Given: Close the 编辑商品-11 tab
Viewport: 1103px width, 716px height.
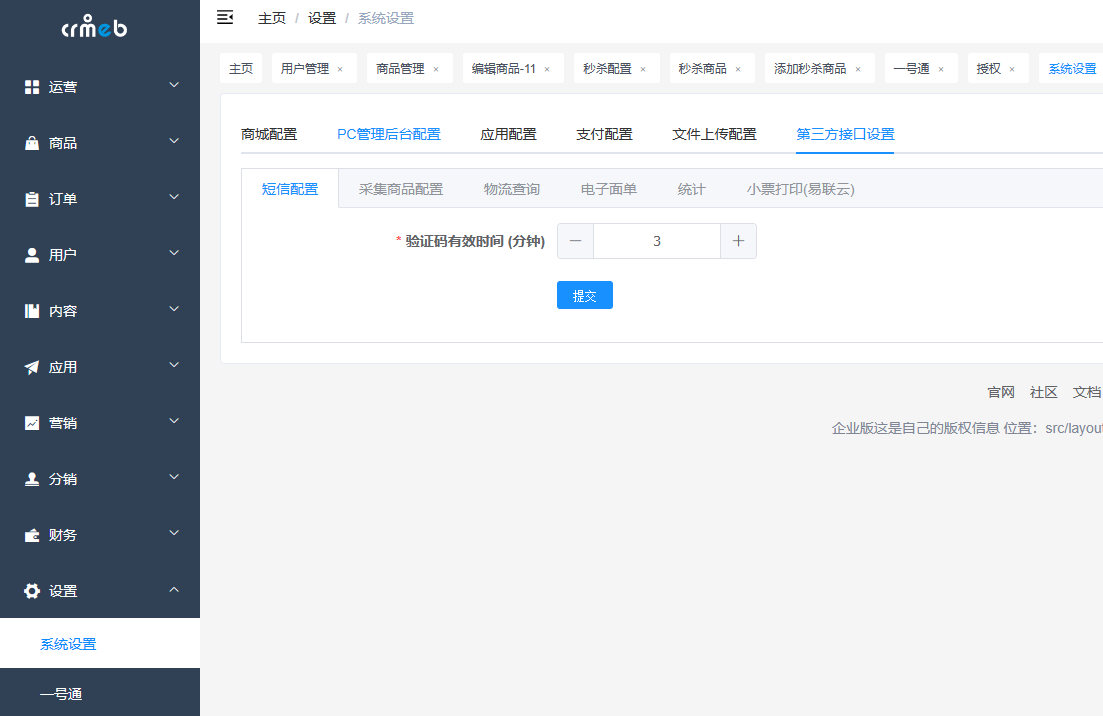Looking at the screenshot, I should pyautogui.click(x=547, y=69).
